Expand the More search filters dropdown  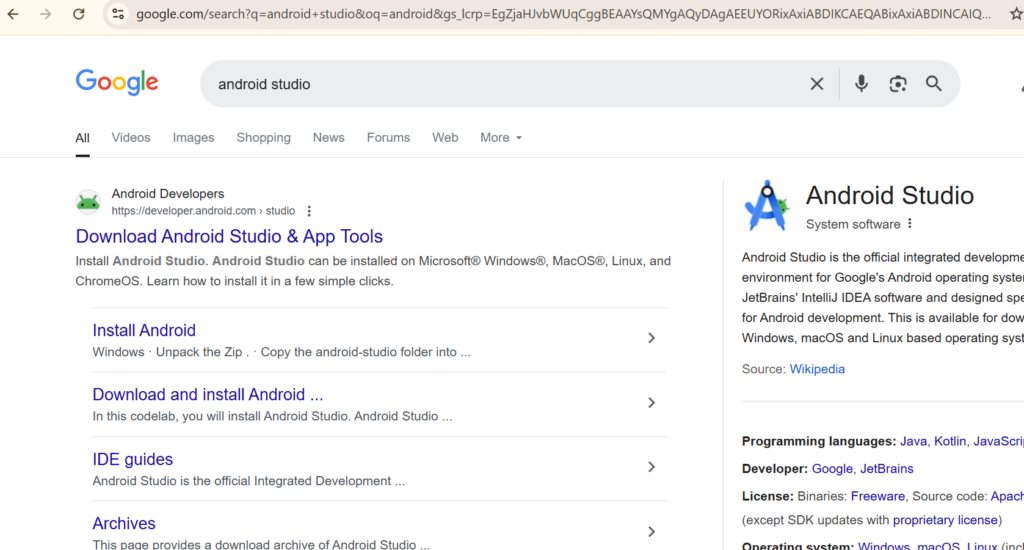501,138
